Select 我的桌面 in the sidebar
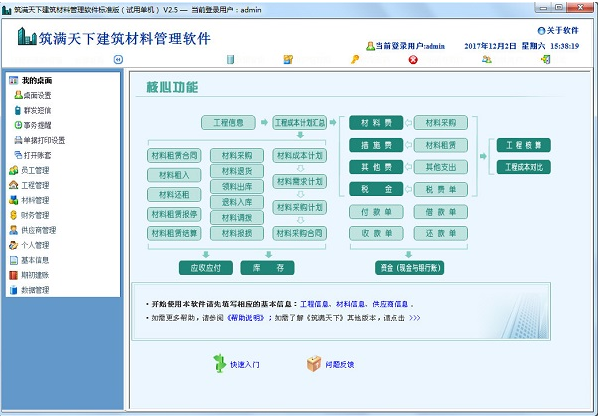The height and width of the screenshot is (416, 600). click(31, 80)
